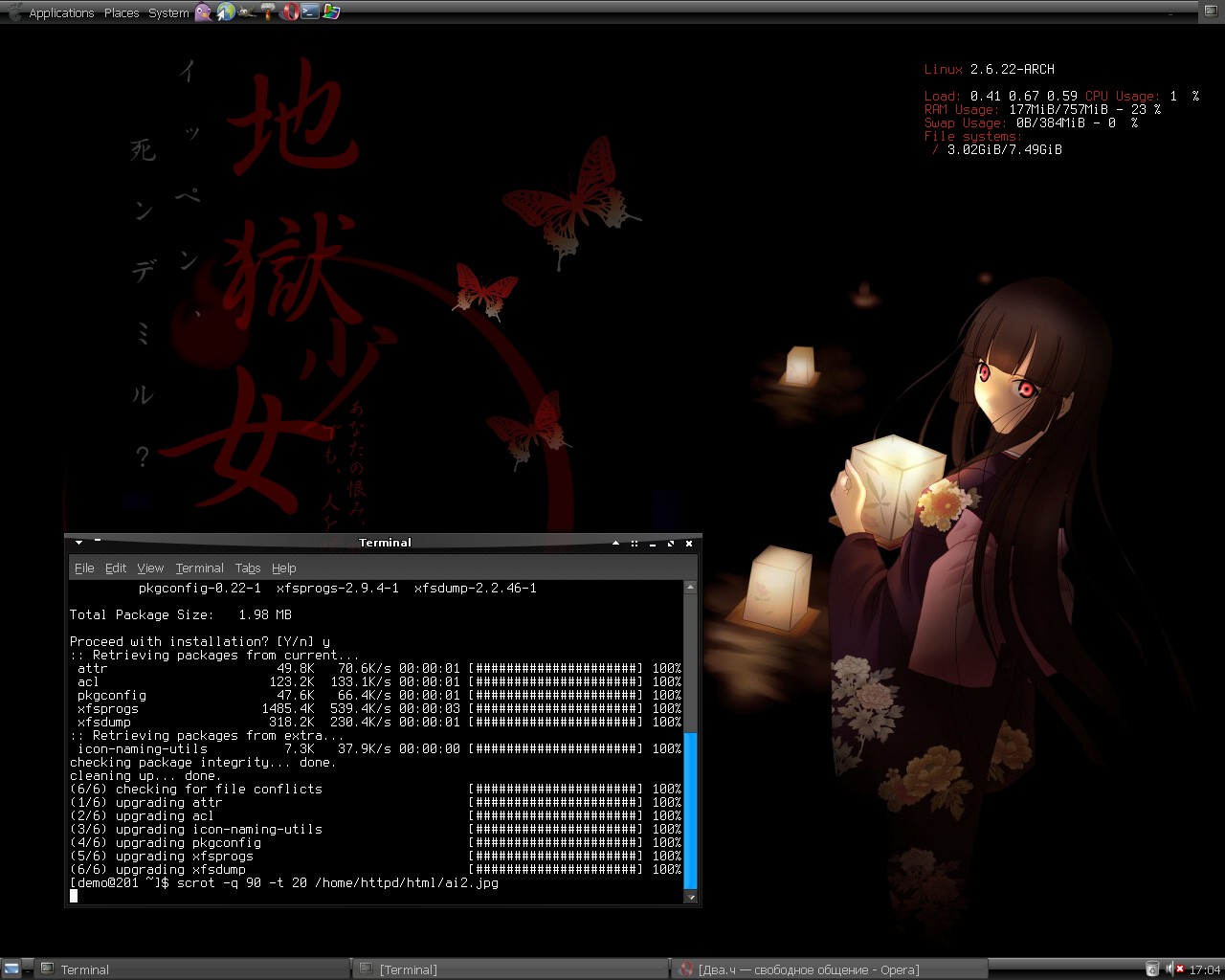This screenshot has width=1225, height=980.
Task: Open the Terminal window's View menu
Action: click(x=150, y=568)
